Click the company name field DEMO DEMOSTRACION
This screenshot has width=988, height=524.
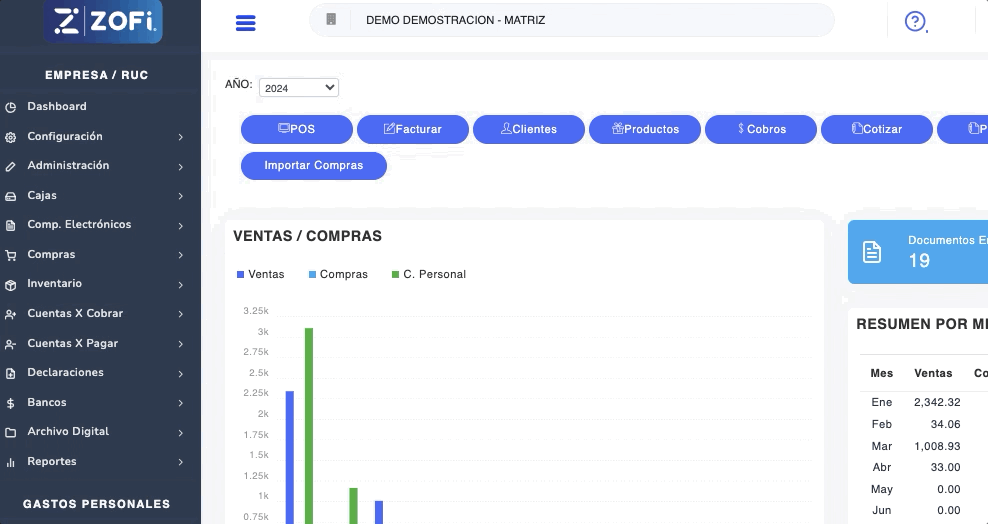(455, 20)
